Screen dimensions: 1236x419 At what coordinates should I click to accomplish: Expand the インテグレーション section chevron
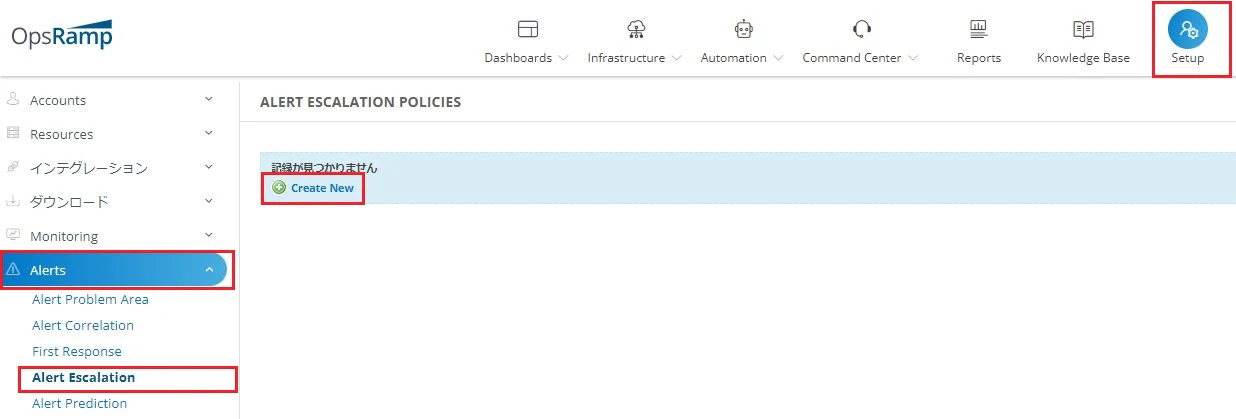click(x=209, y=167)
